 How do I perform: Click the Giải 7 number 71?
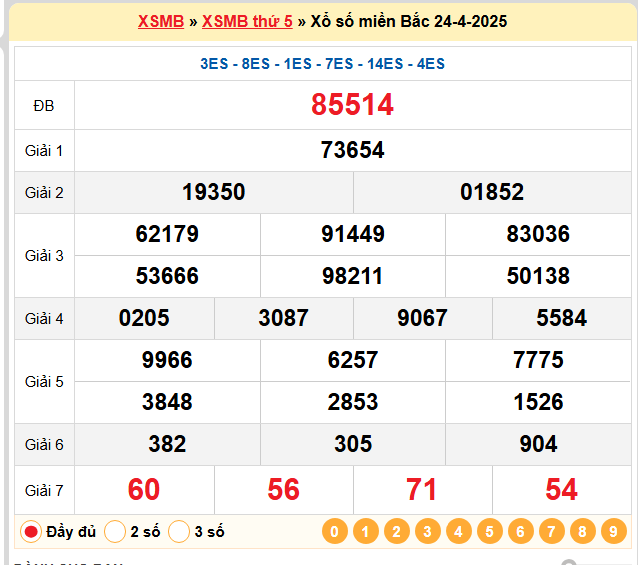click(x=422, y=490)
